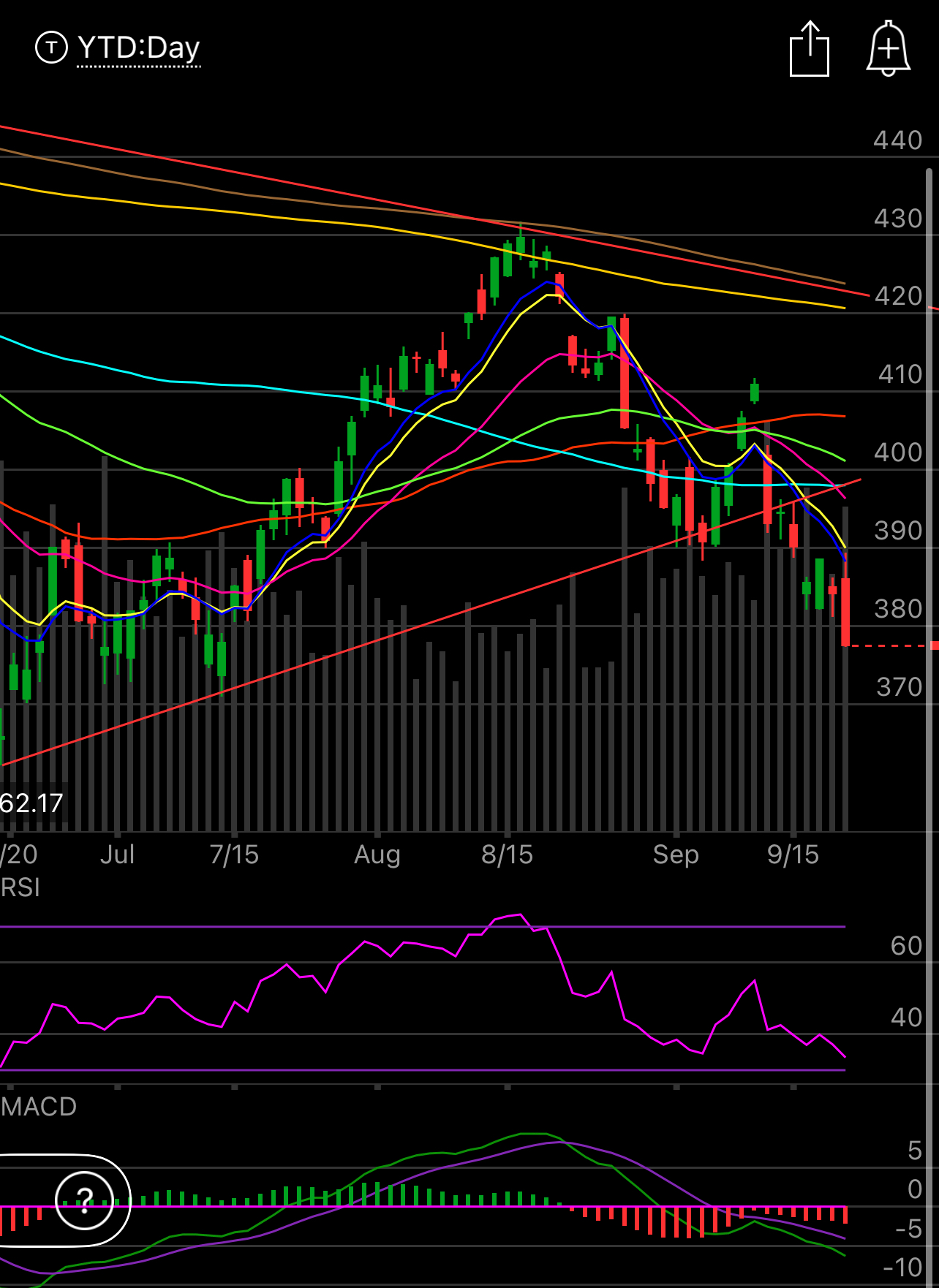This screenshot has width=939, height=1288.
Task: Select the Aug date axis label
Action: (x=377, y=855)
